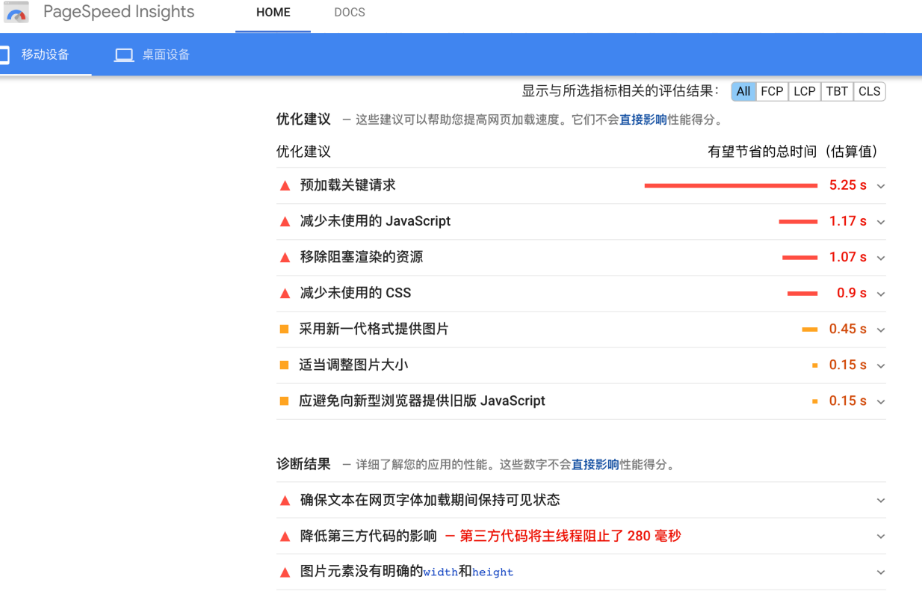Screen dimensions: 923x592
Task: Open the 直接影响 link under 诊断结果
Action: (x=595, y=465)
